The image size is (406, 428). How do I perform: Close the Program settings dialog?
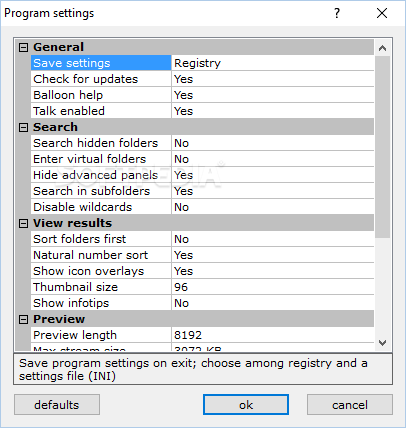[x=382, y=13]
